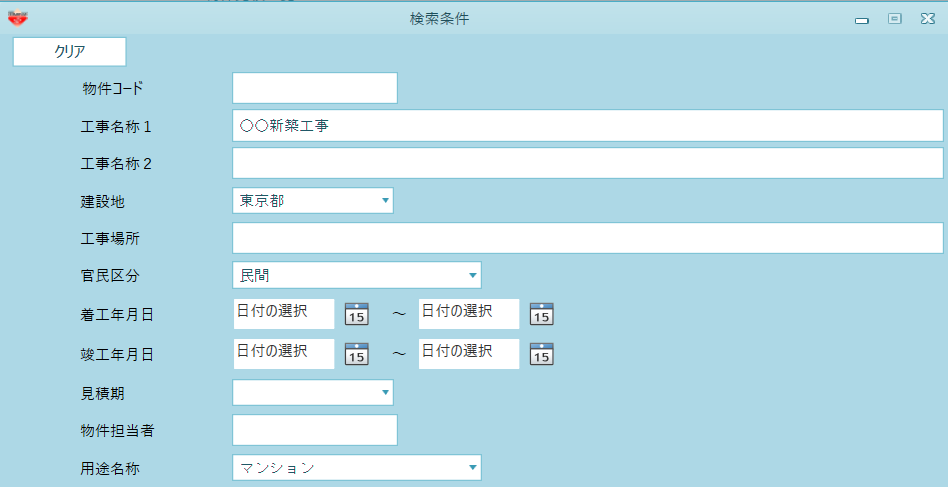Click the 着工年月日 end date field
Viewport: 948px width, 487px height.
click(x=469, y=314)
